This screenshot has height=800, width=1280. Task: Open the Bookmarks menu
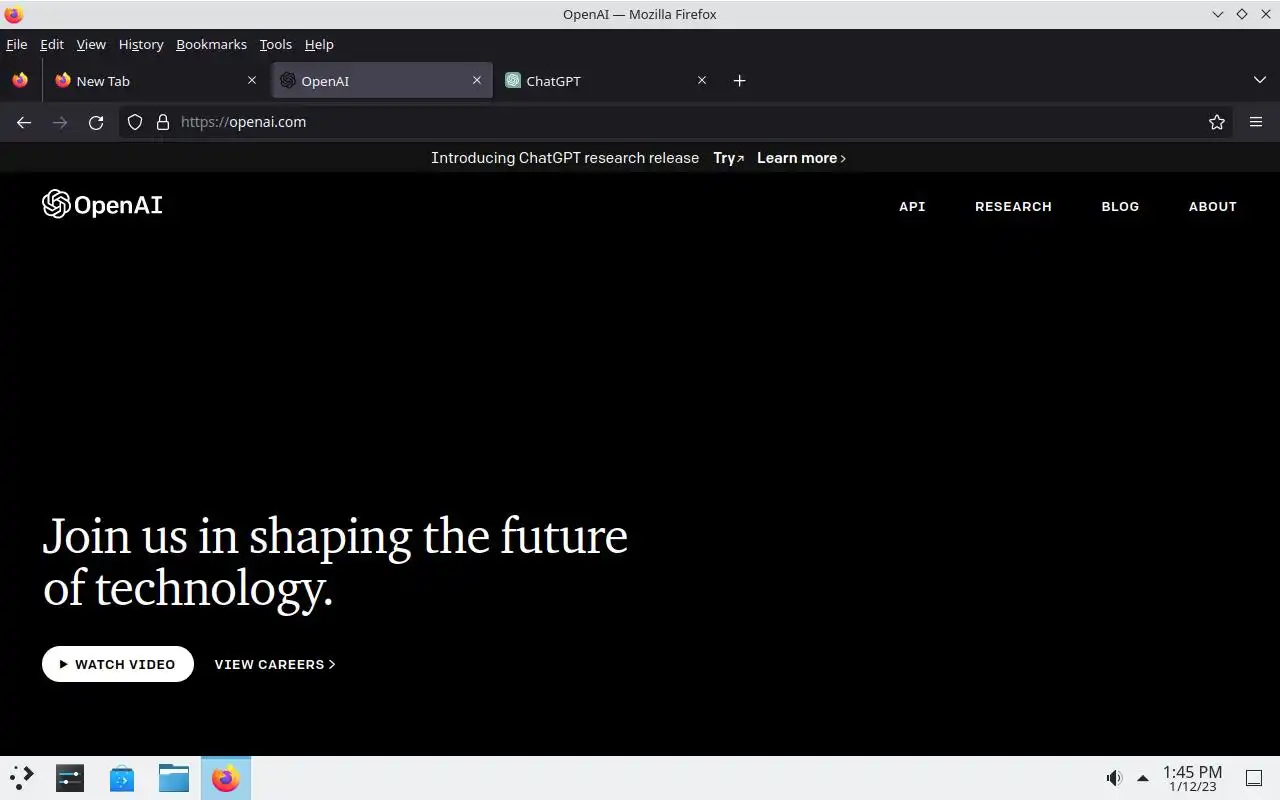coord(211,44)
